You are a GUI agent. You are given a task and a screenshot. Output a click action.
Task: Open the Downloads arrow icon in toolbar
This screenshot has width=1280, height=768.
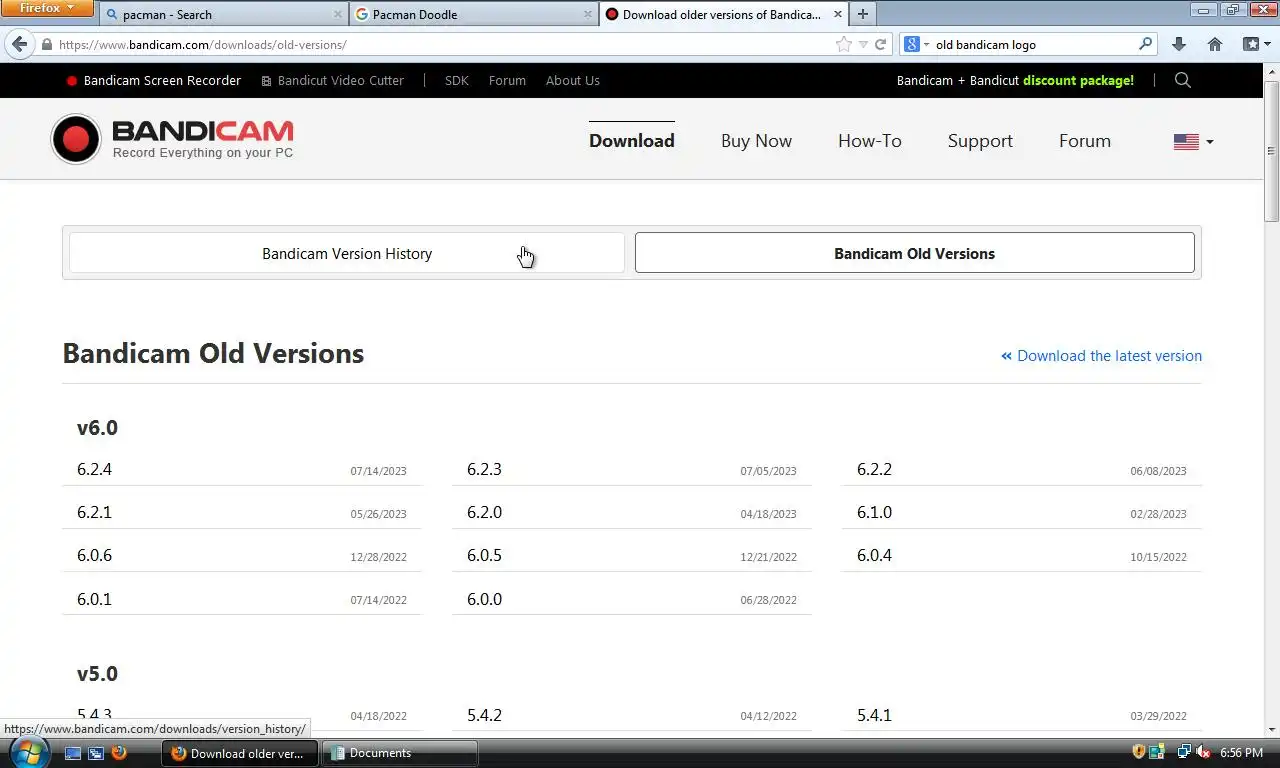[1179, 44]
